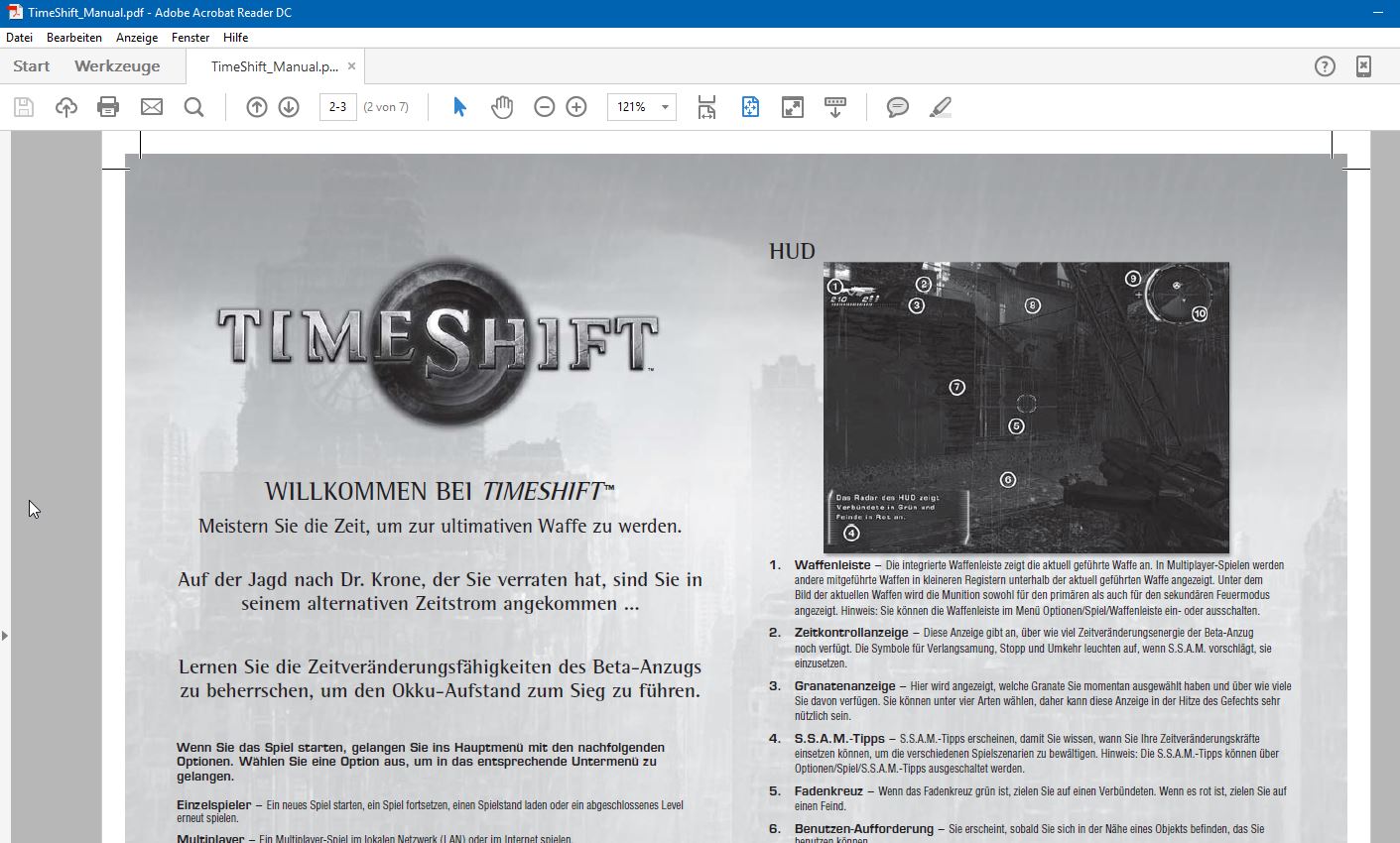
Task: Open the Fenster menu
Action: click(191, 38)
